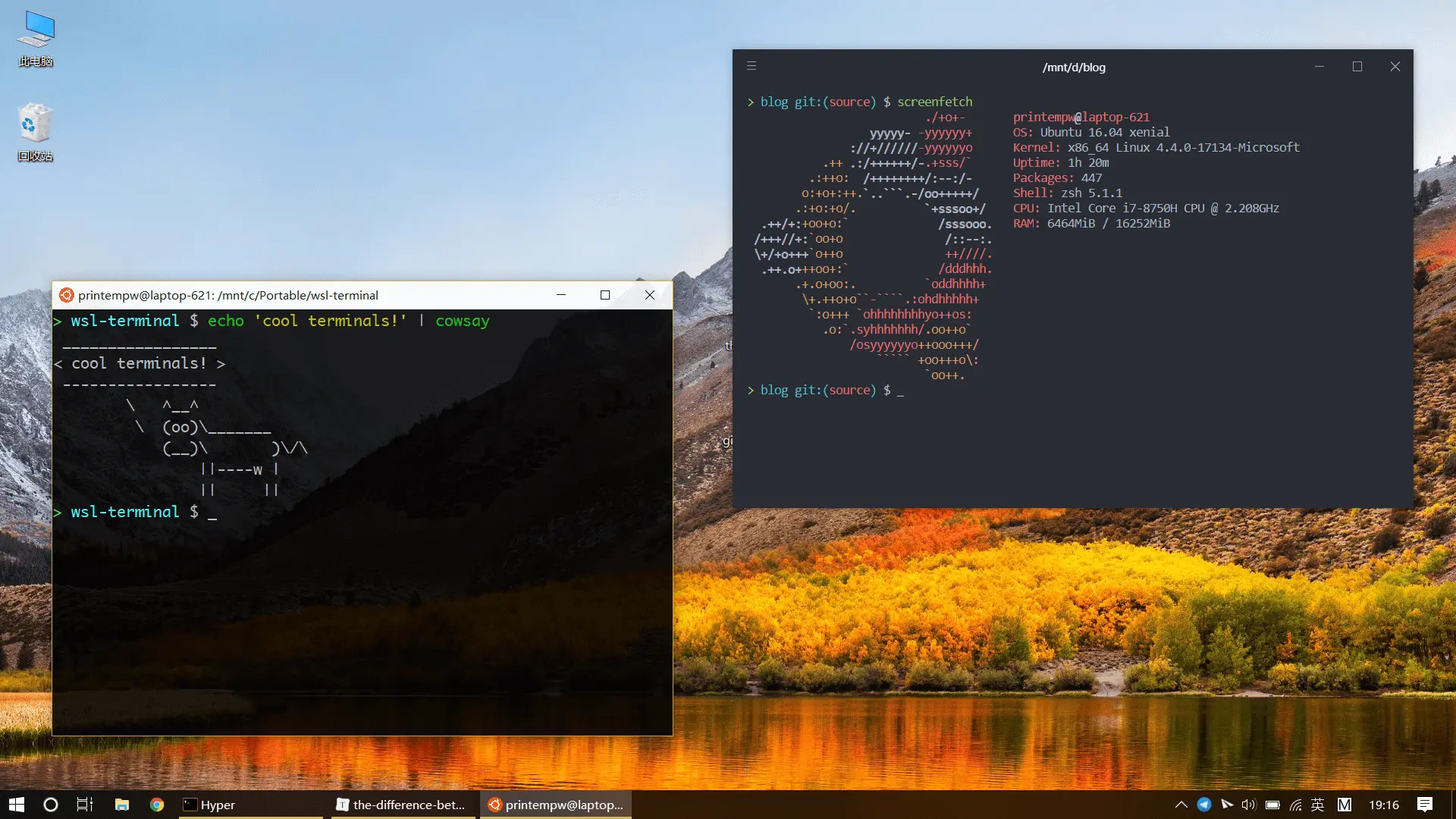Switch input language using the 英 indicator
The image size is (1456, 819).
(x=1318, y=805)
